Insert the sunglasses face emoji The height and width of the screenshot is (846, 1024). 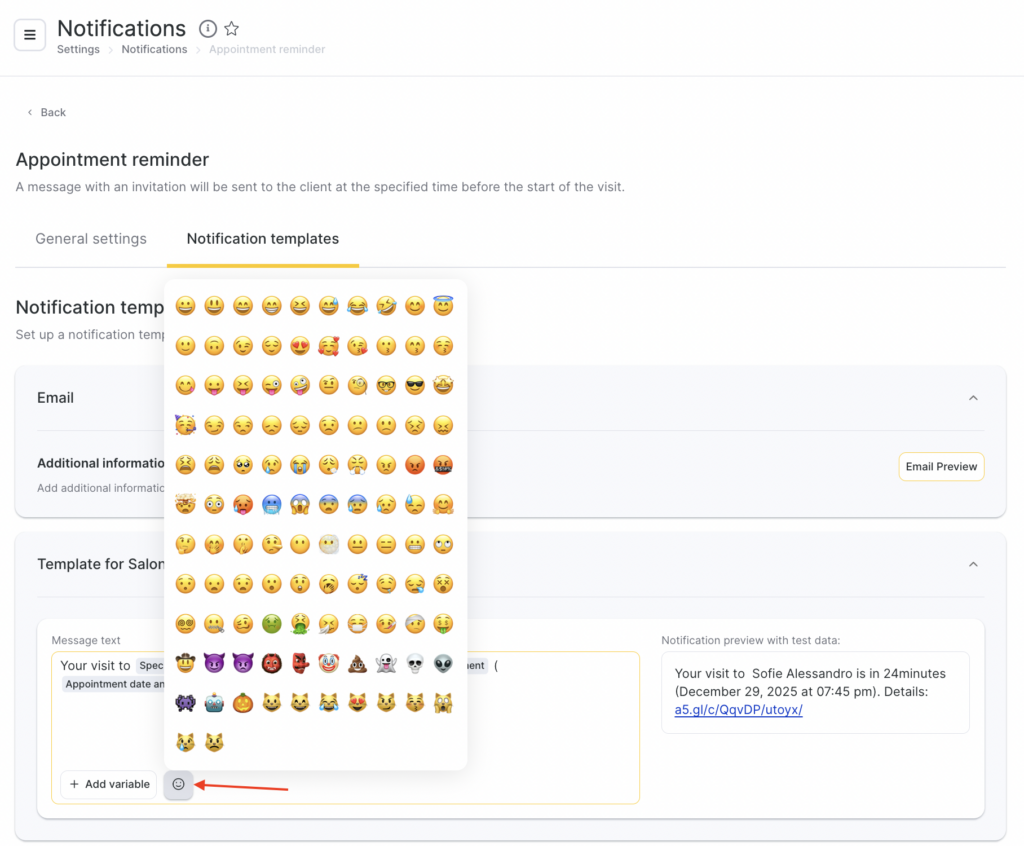point(415,385)
